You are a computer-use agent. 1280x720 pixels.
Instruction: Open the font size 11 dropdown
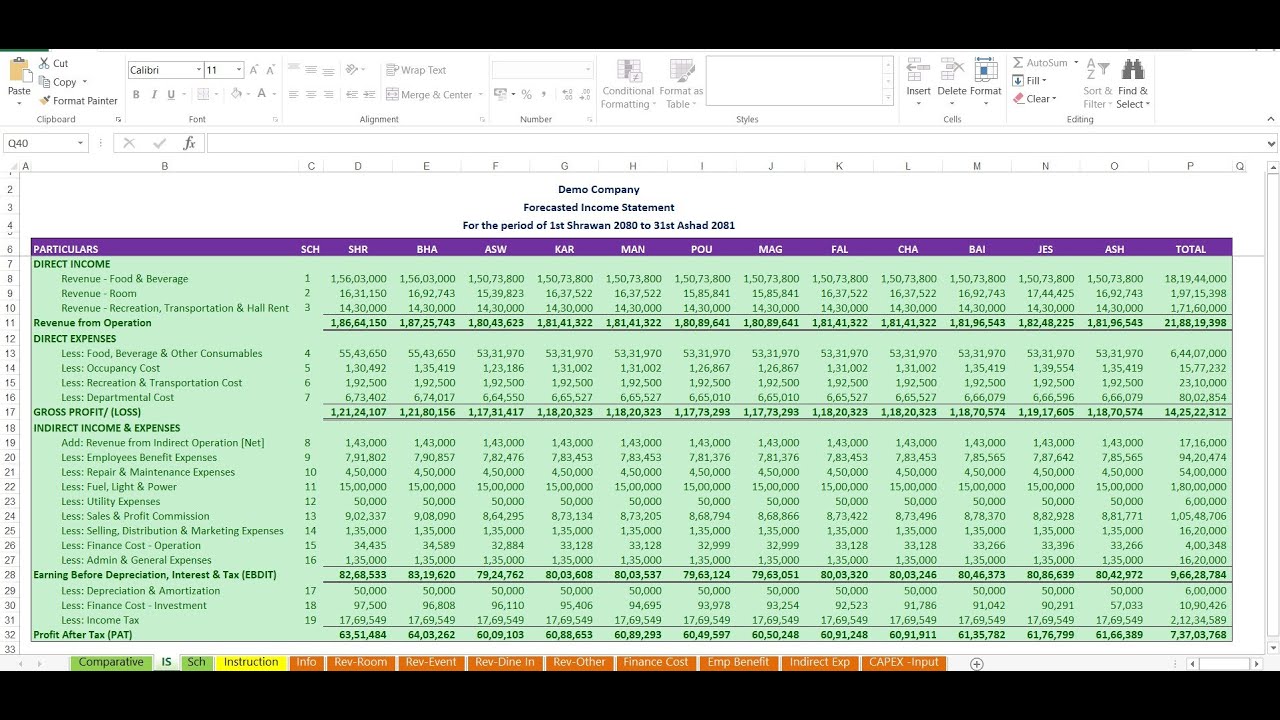click(239, 70)
